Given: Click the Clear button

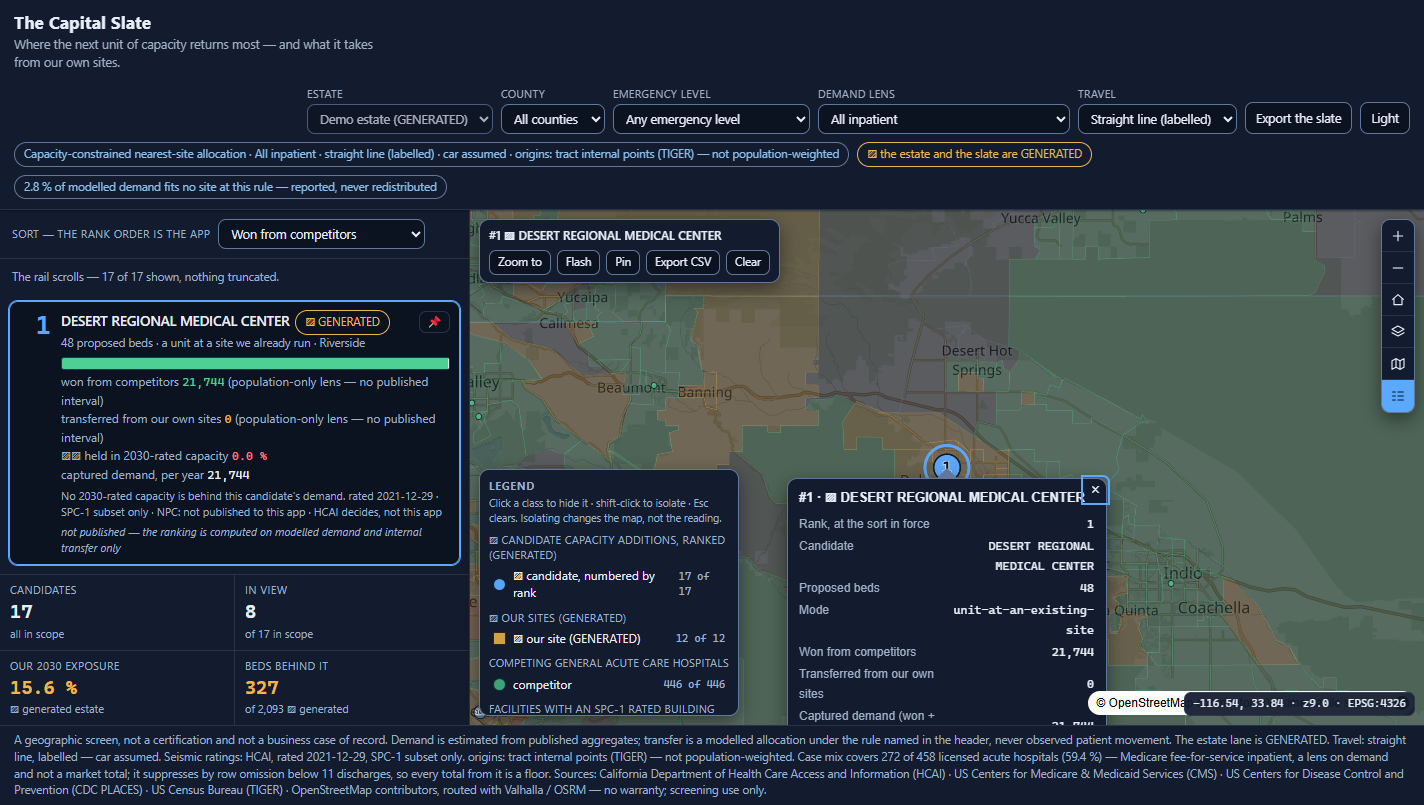Looking at the screenshot, I should (748, 262).
